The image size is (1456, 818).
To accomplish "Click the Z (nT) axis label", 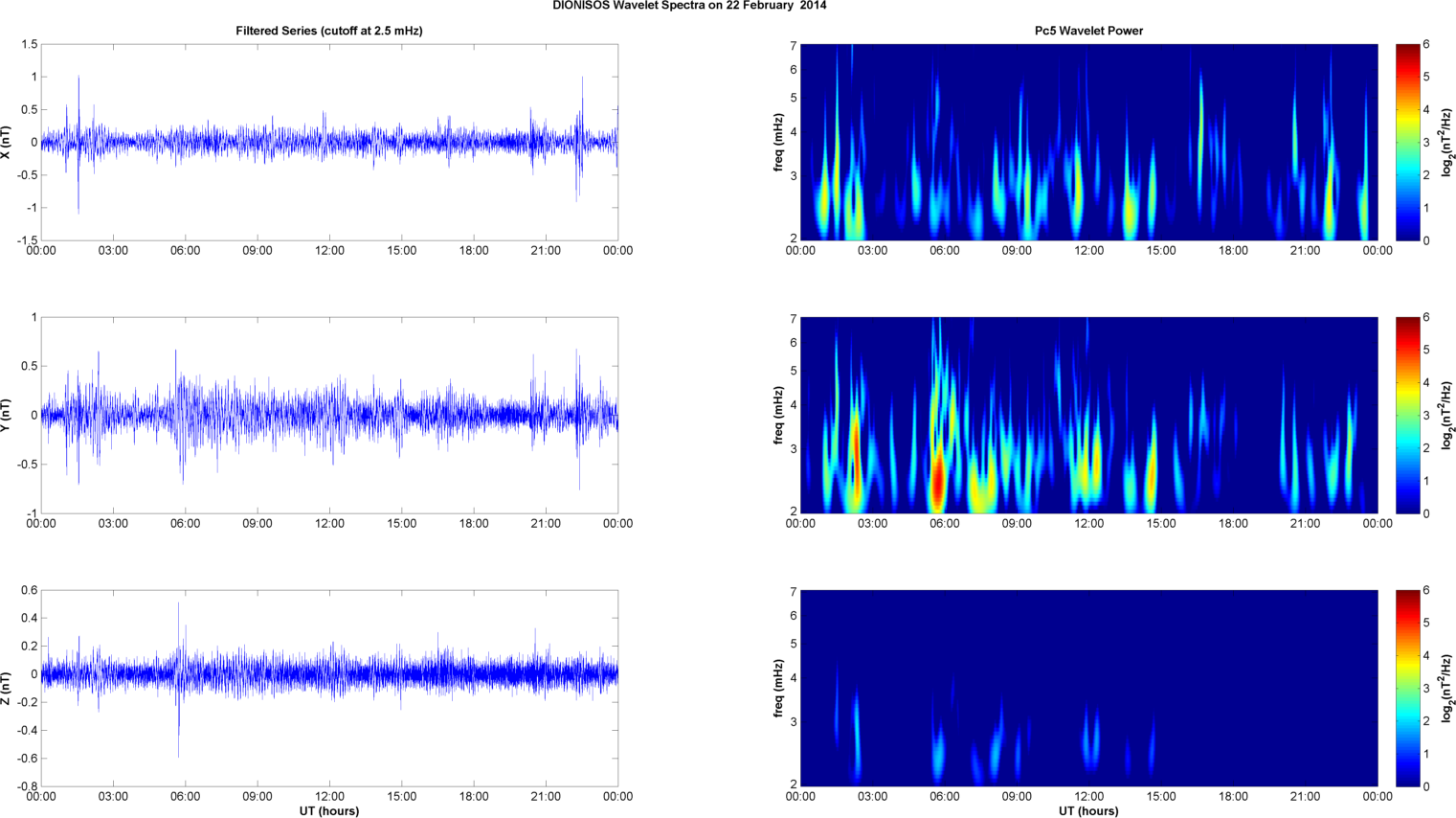I will point(7,689).
